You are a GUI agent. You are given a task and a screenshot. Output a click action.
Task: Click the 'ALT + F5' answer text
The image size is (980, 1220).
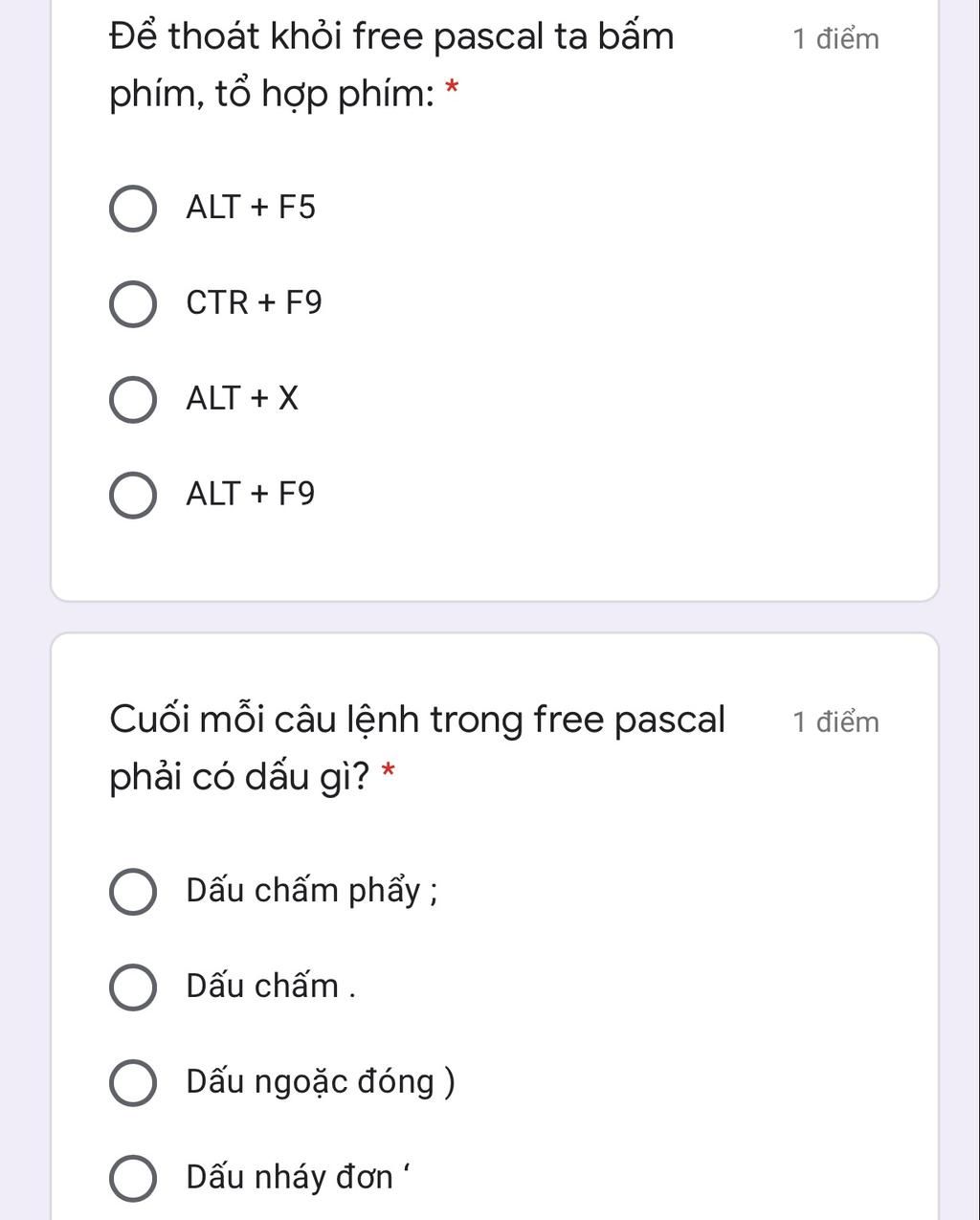pos(251,207)
